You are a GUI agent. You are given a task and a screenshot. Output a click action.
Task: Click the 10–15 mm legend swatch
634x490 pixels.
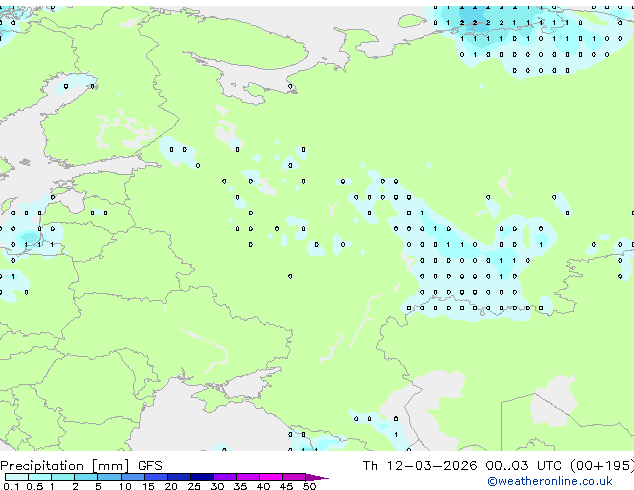click(x=132, y=477)
